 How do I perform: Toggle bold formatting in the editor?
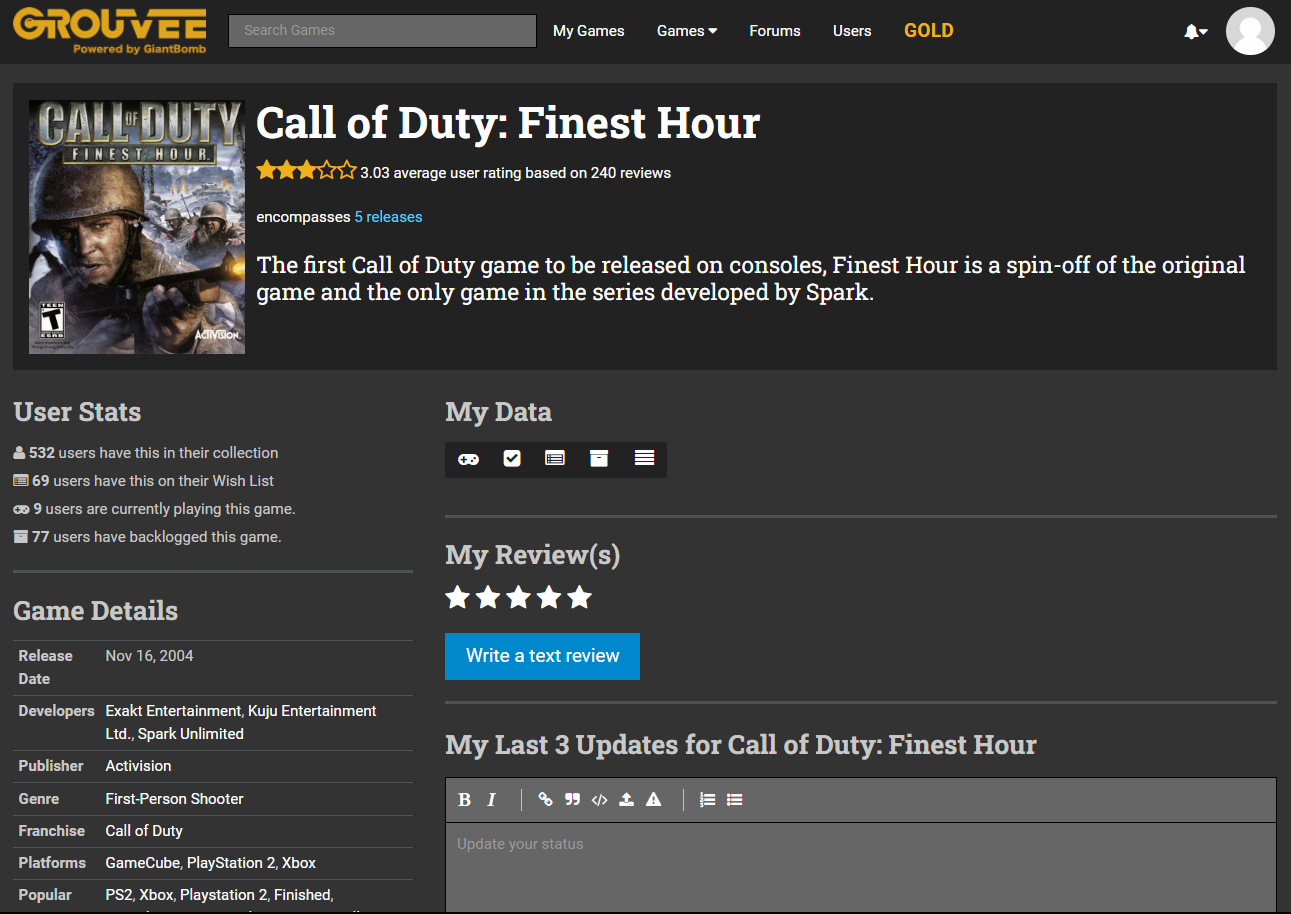tap(464, 799)
